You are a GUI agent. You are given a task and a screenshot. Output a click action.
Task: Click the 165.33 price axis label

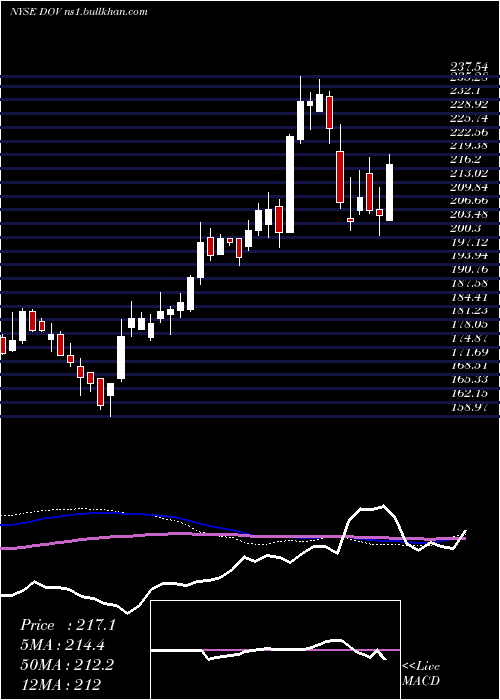[x=468, y=379]
